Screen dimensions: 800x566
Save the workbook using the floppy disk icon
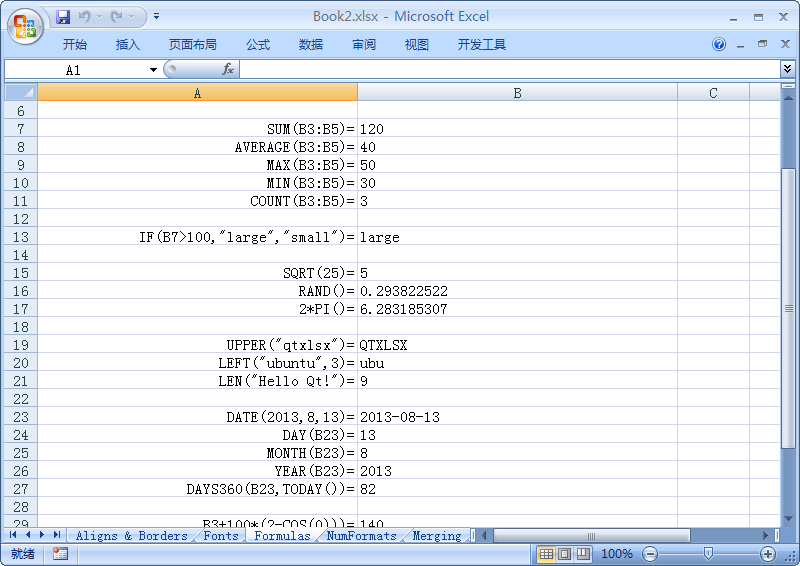point(63,17)
